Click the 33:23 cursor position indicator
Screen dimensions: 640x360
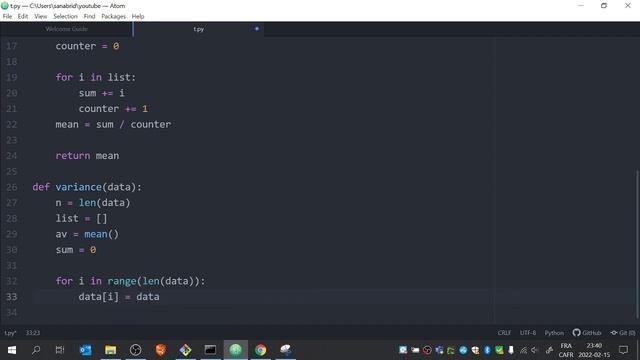pos(33,333)
